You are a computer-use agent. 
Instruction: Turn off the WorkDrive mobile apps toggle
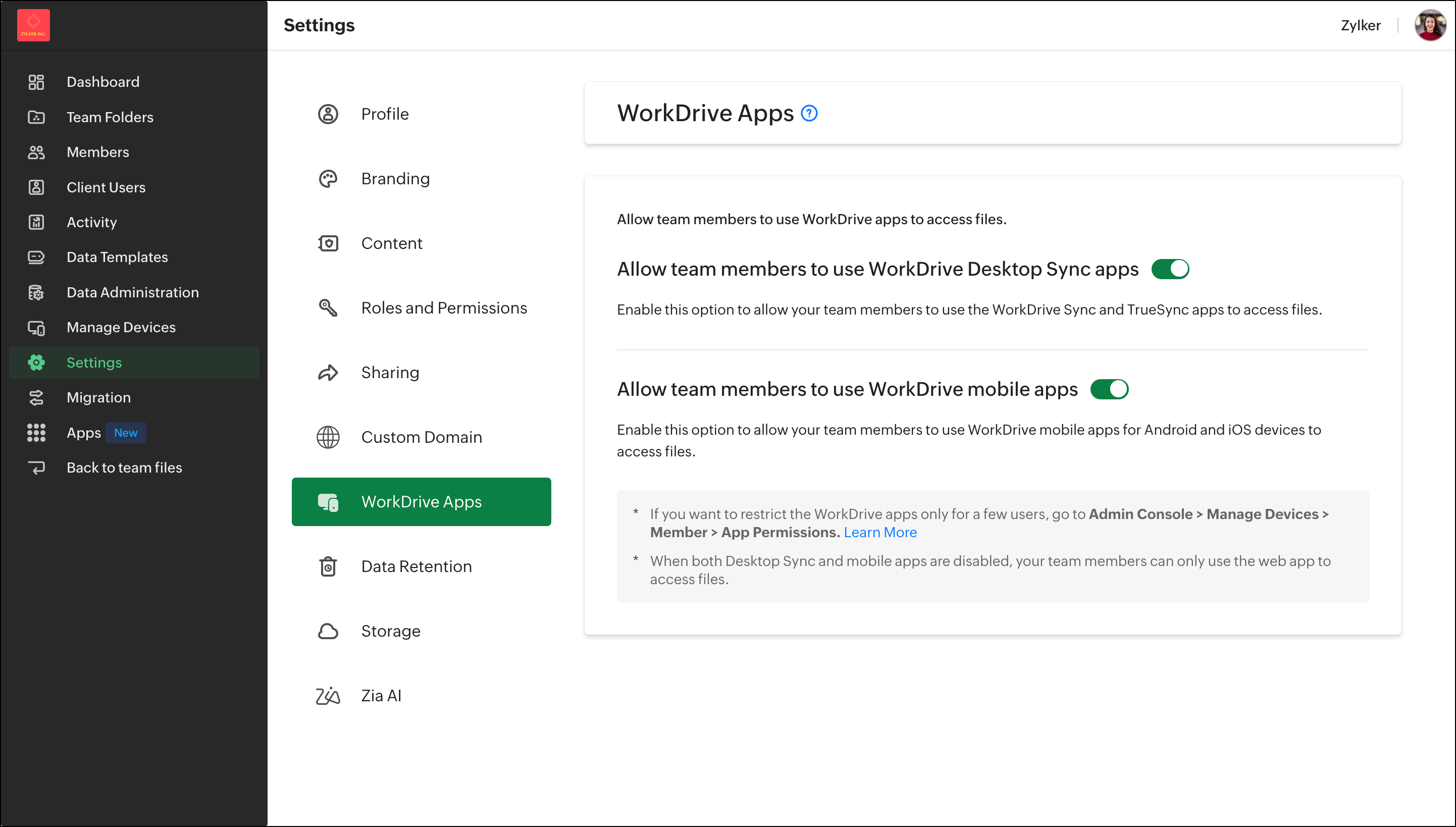tap(1109, 390)
